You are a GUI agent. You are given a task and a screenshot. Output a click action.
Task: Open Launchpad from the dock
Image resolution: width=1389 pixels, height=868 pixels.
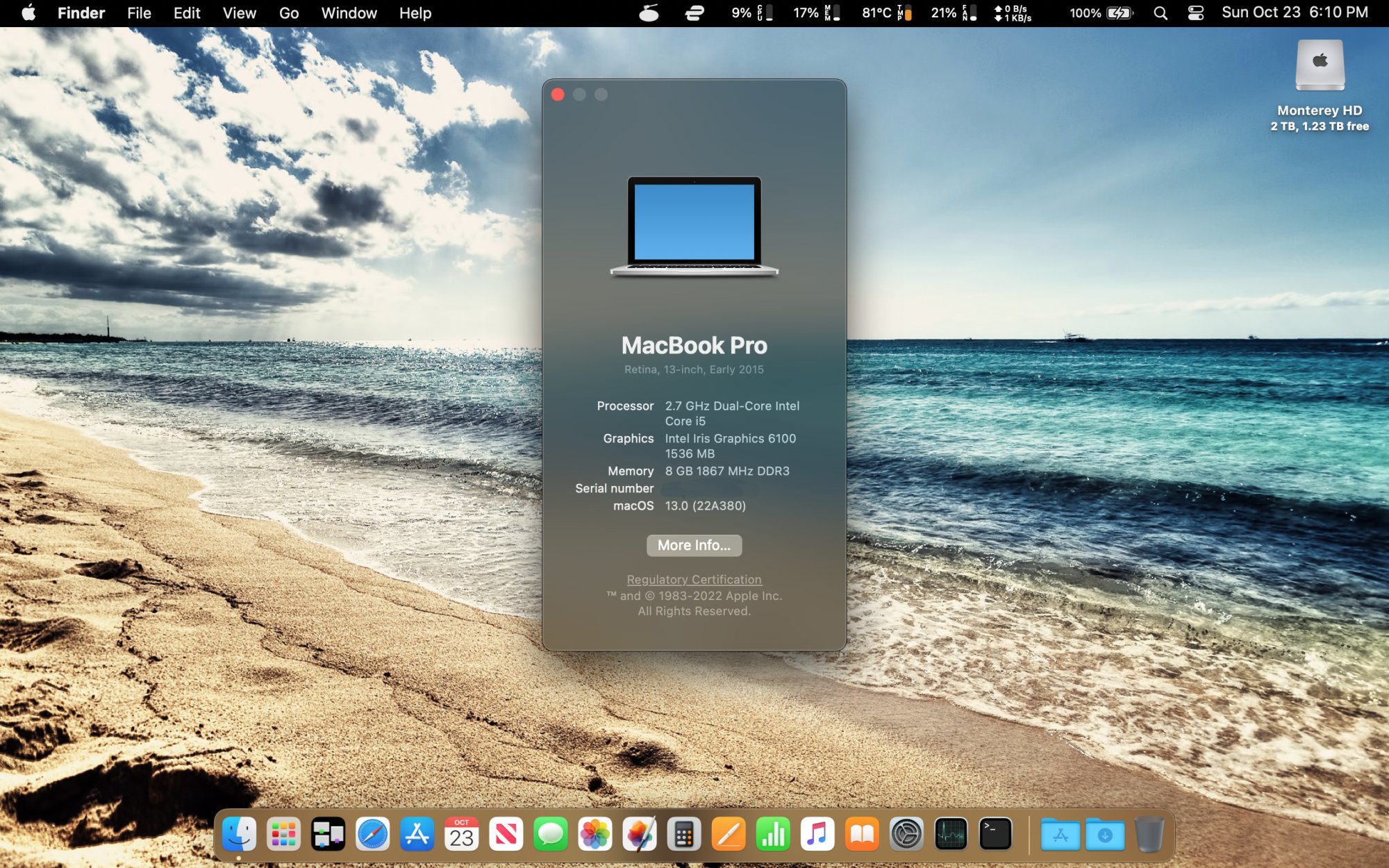point(283,834)
